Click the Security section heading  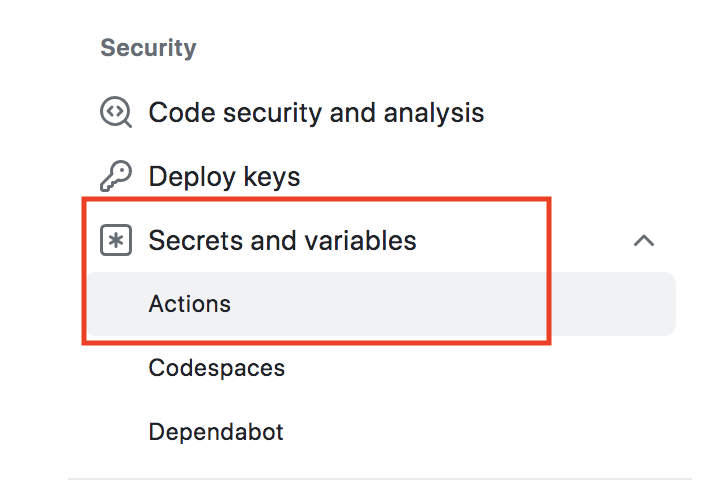pos(148,48)
